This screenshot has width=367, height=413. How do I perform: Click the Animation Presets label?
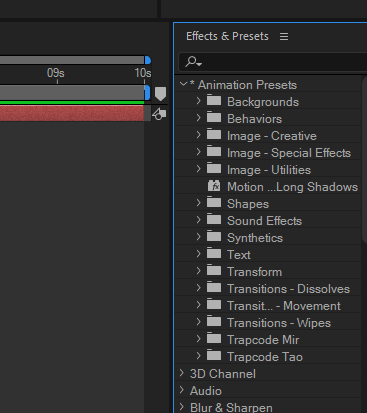[247, 85]
